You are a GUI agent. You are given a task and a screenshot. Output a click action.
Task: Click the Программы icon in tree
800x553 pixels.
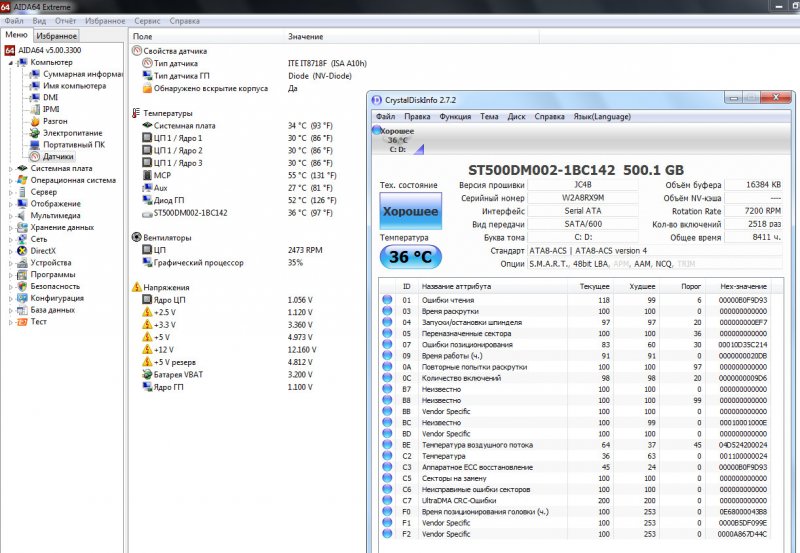(x=22, y=274)
